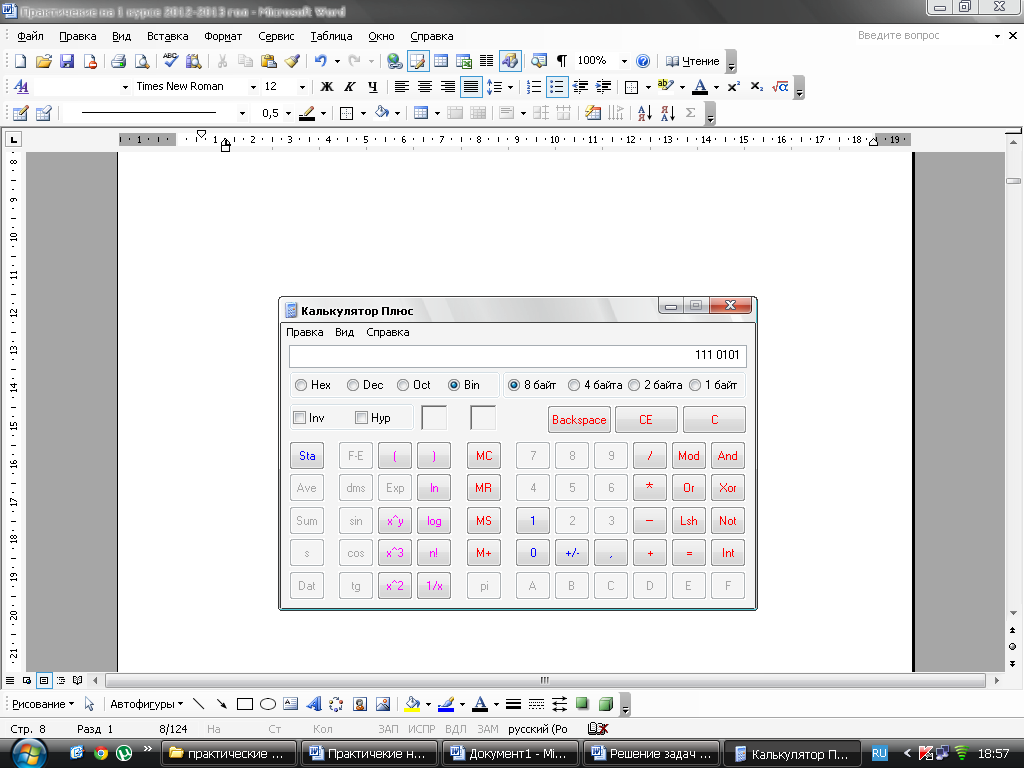Insert hyperlink using the globe icon

[x=394, y=61]
